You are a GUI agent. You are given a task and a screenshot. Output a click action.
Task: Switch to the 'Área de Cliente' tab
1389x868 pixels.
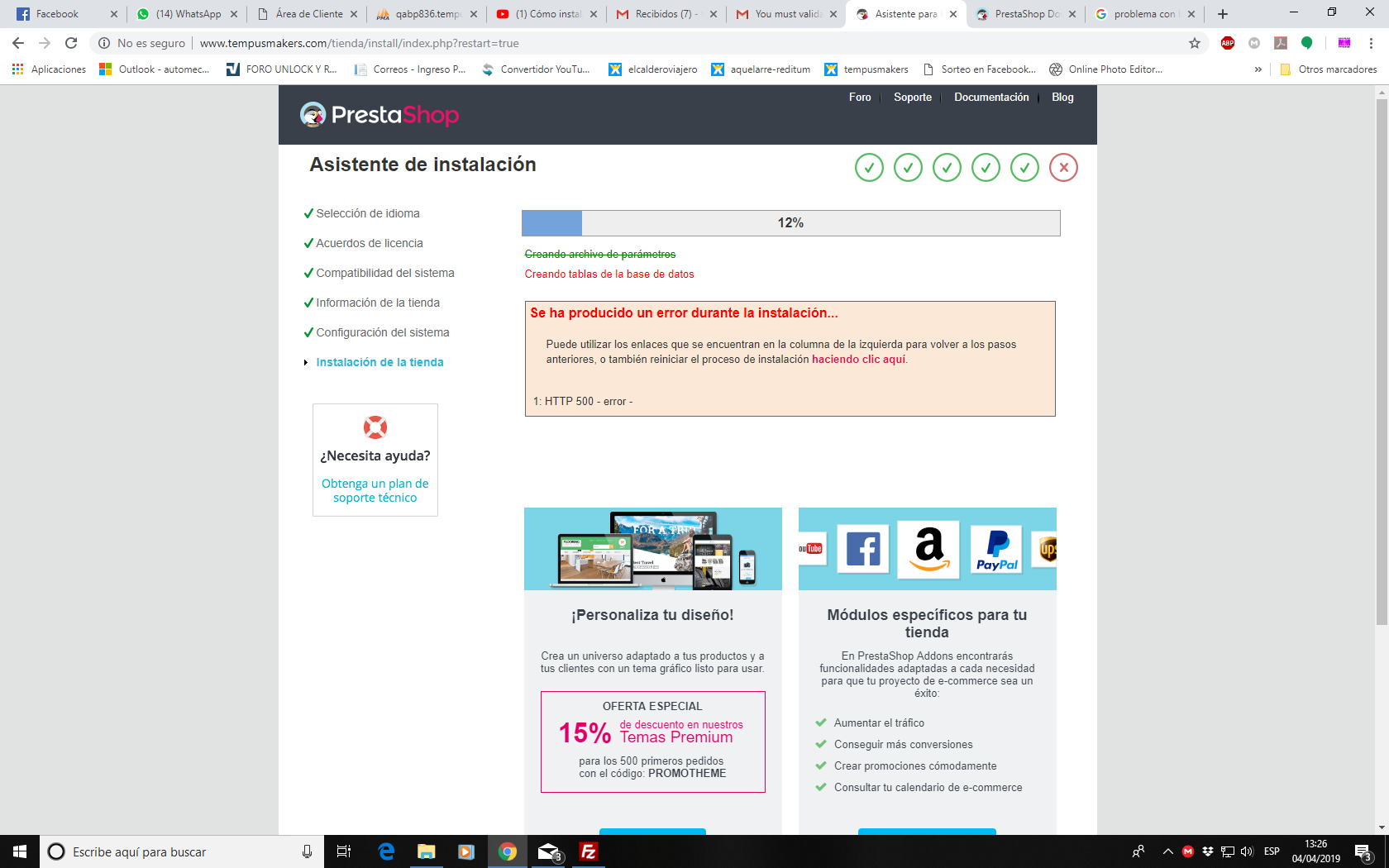[308, 14]
